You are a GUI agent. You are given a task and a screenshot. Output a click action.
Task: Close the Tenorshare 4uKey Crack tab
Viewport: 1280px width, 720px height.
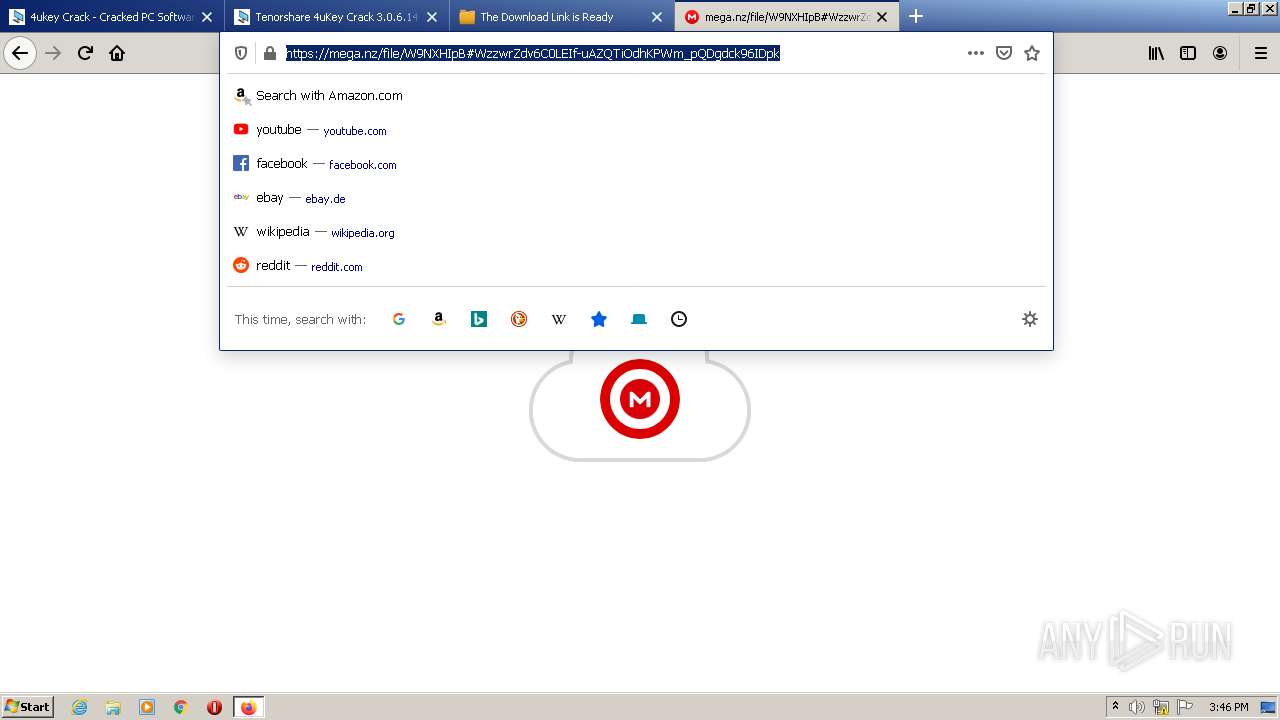(x=432, y=17)
